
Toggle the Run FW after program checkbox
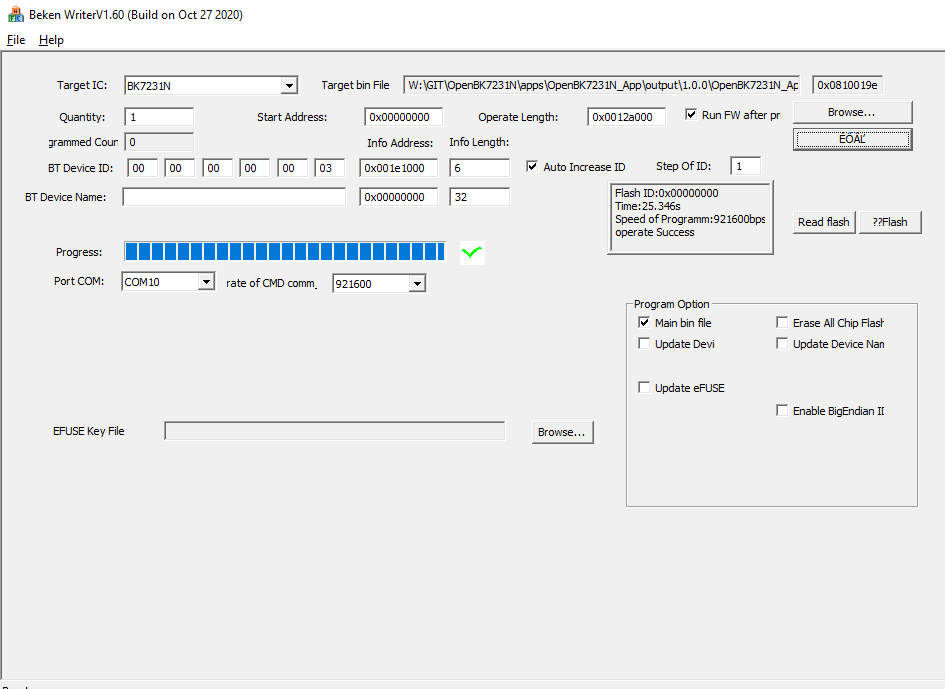pos(691,115)
